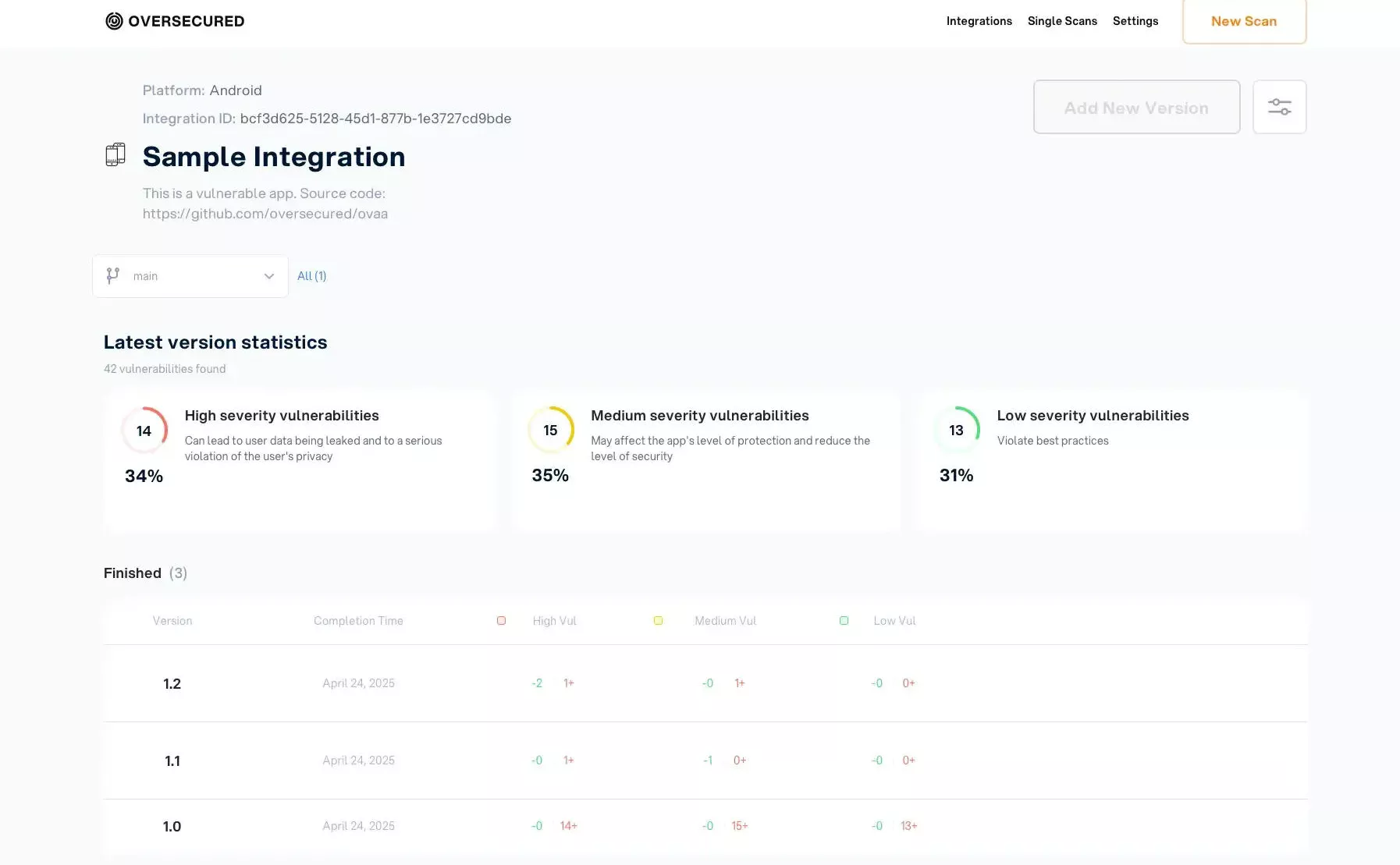This screenshot has height=865, width=1400.
Task: Open the Integrations menu item
Action: tap(979, 21)
